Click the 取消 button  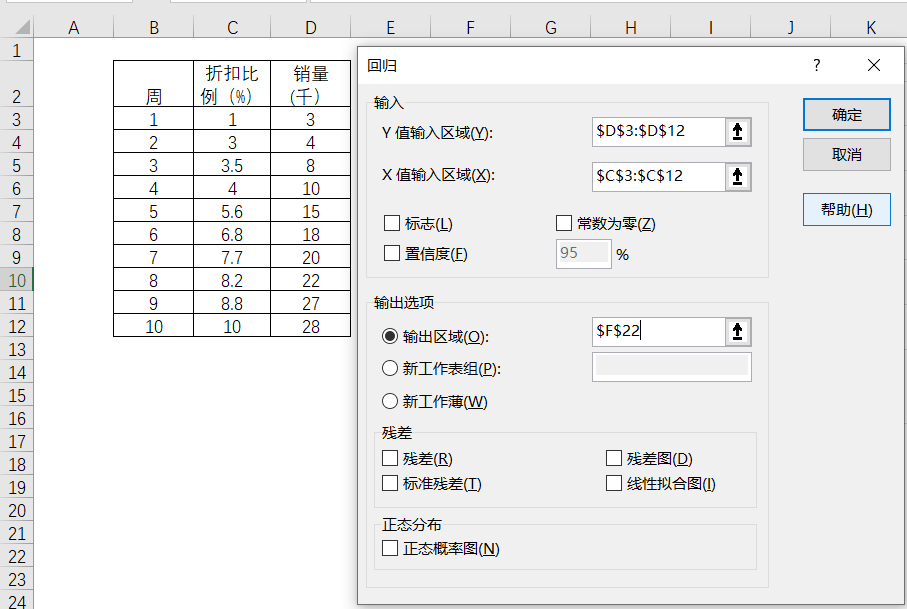(x=846, y=155)
